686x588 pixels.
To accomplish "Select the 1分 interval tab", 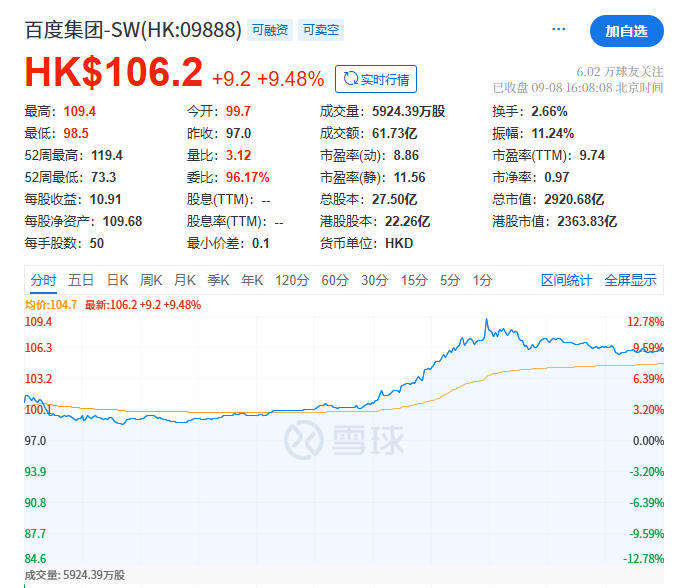I will (483, 280).
